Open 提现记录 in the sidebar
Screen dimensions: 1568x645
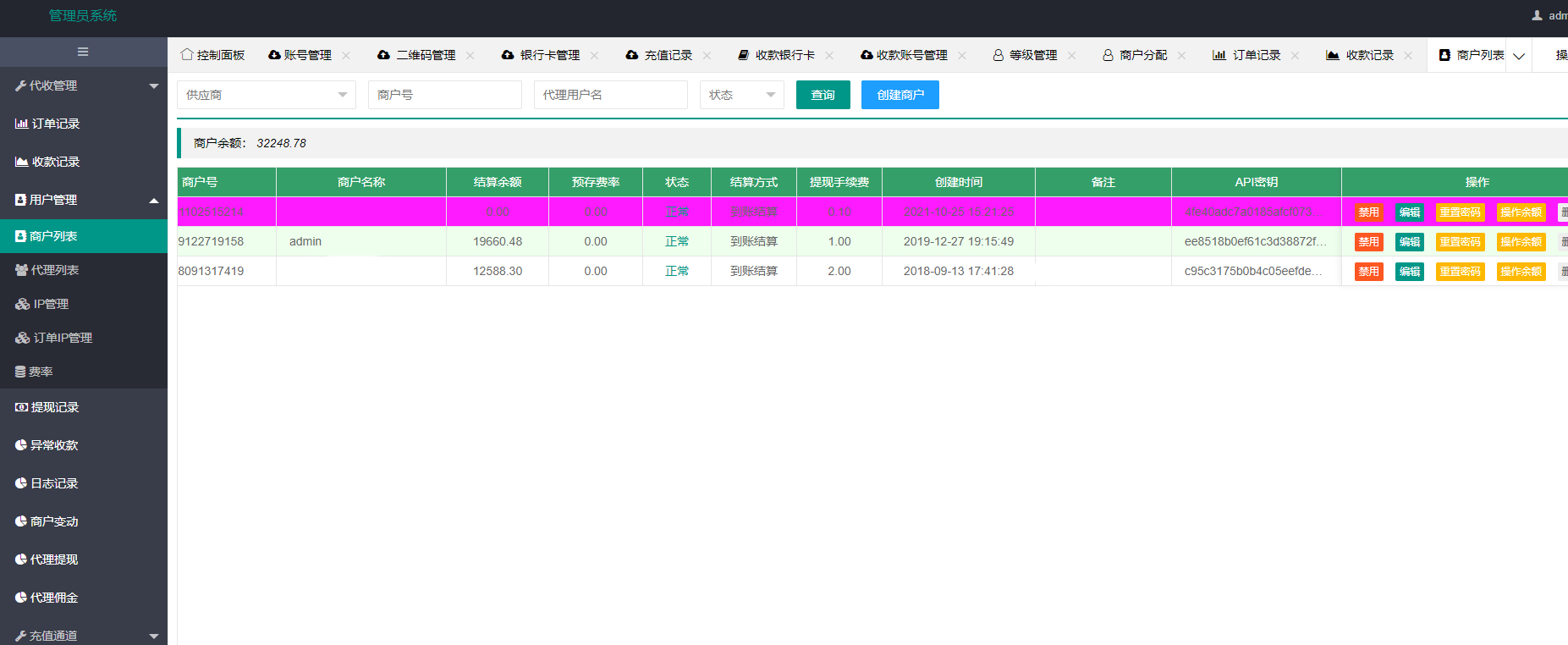[x=84, y=407]
